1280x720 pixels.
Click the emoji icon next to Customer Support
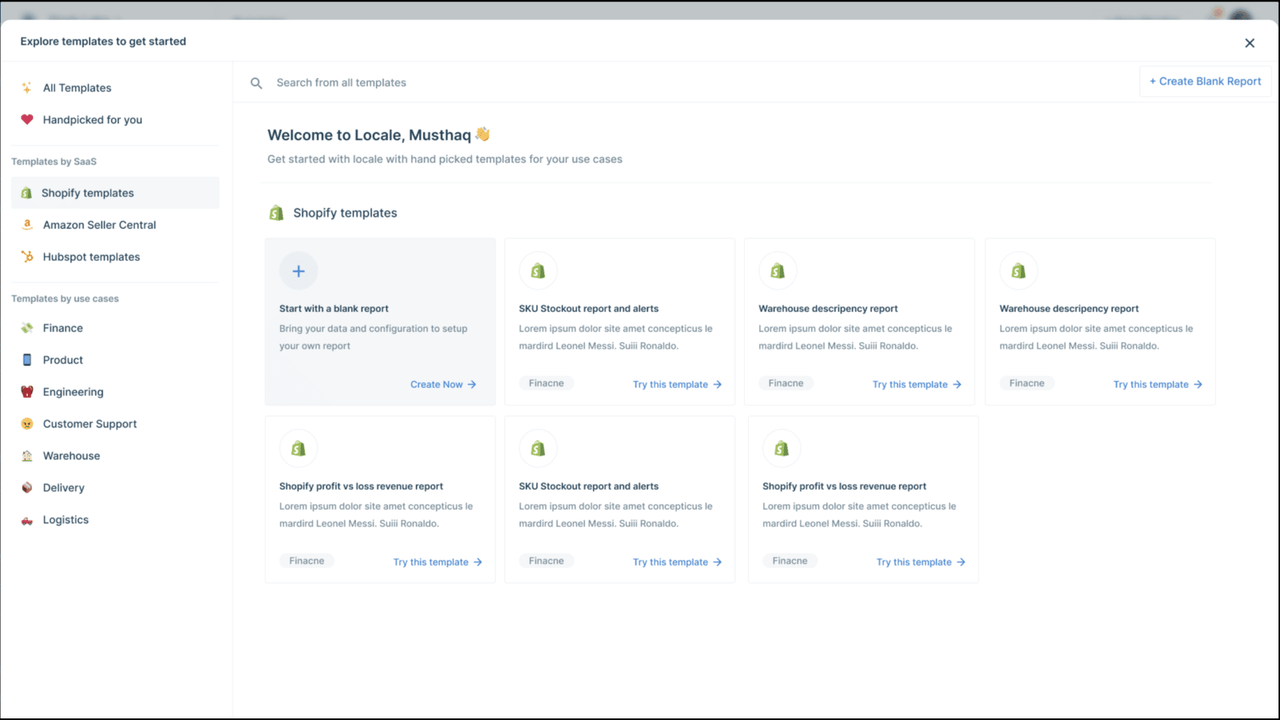[27, 424]
